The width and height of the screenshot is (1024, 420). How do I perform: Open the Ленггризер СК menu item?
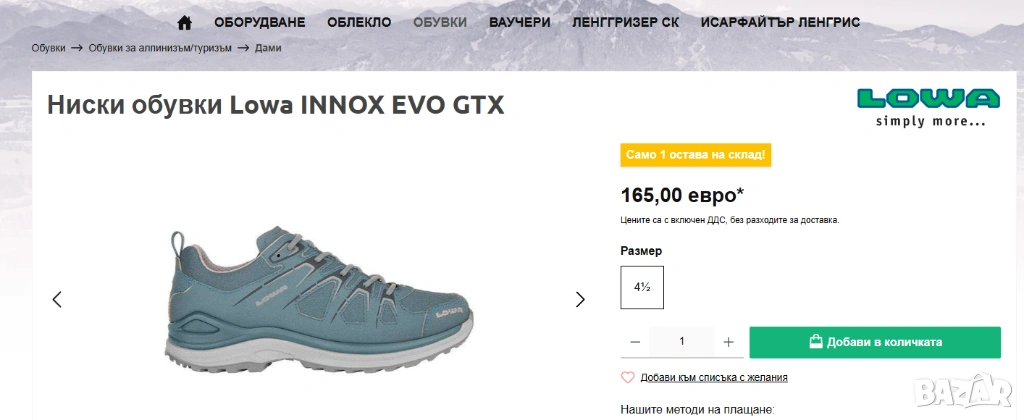(x=626, y=22)
